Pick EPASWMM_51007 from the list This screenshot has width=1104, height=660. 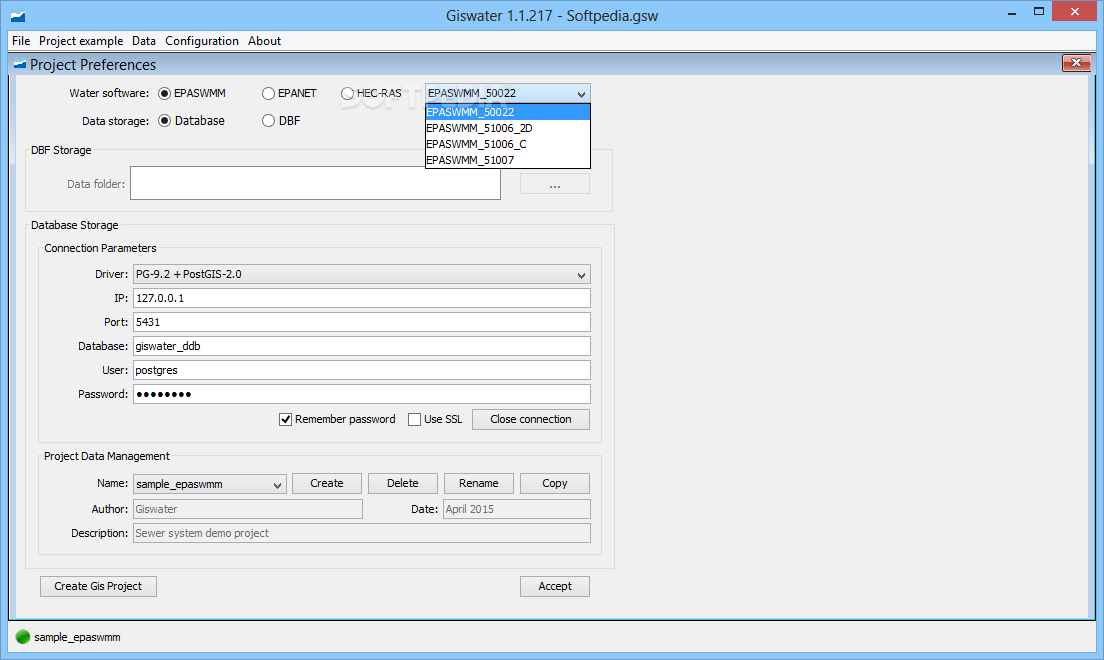tap(508, 160)
